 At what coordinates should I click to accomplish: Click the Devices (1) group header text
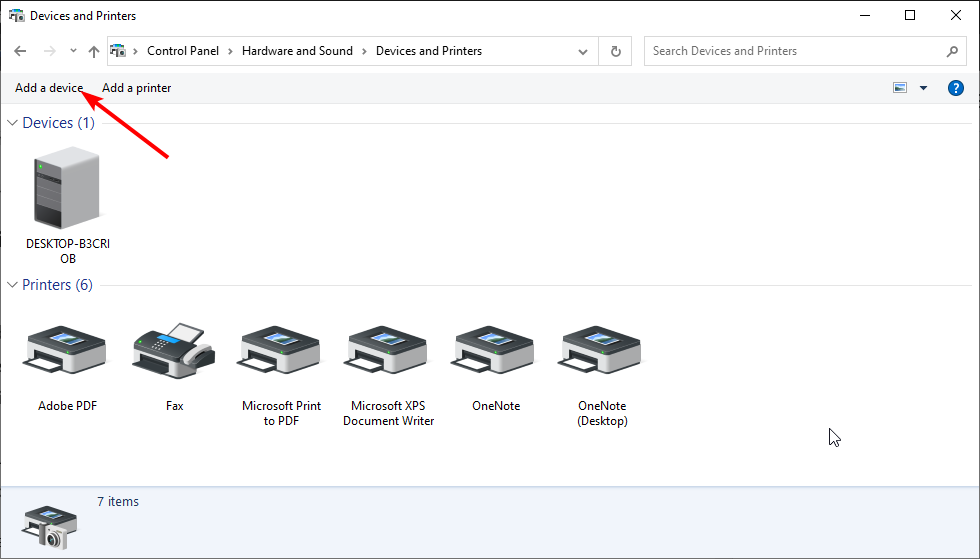[x=59, y=123]
